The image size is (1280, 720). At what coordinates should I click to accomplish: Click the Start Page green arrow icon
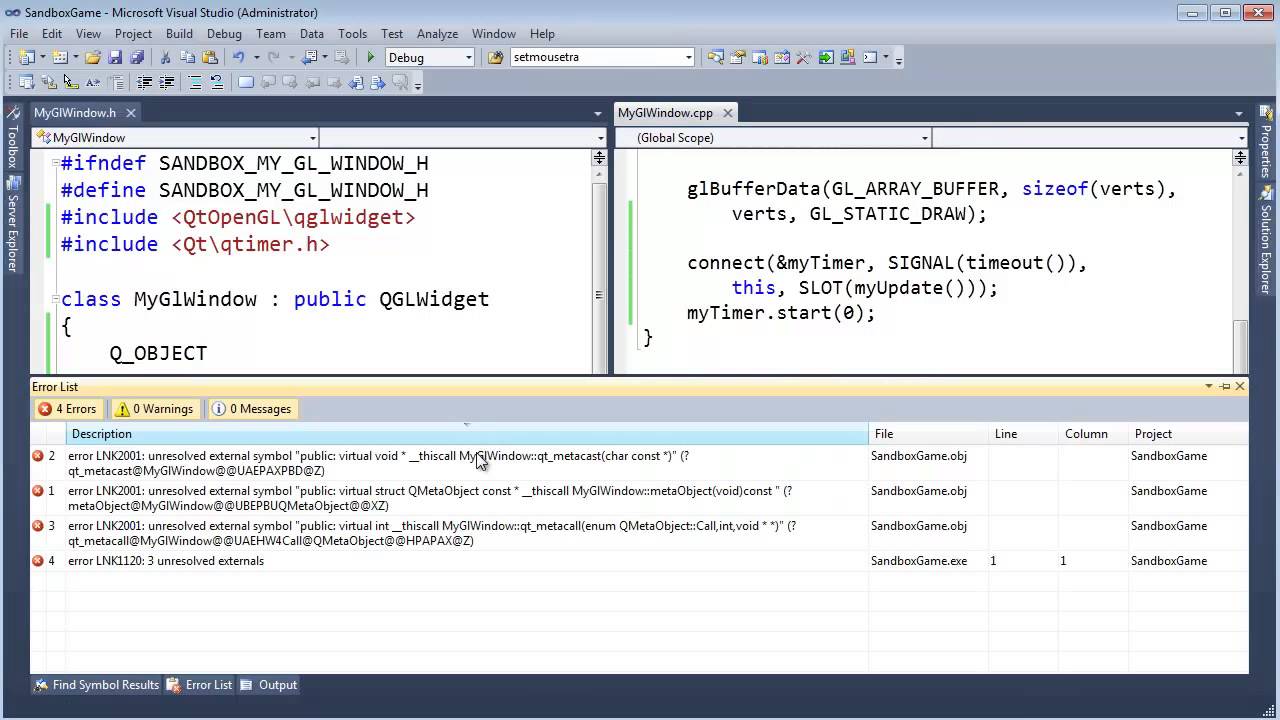(826, 57)
